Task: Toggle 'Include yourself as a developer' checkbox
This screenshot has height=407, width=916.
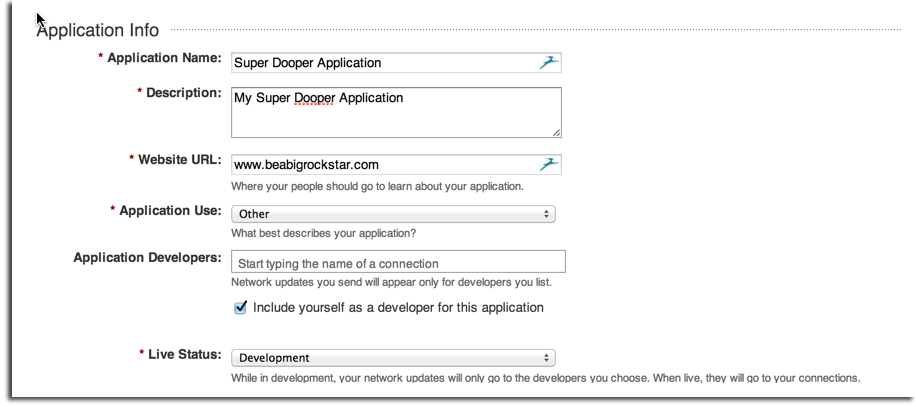Action: (x=240, y=308)
